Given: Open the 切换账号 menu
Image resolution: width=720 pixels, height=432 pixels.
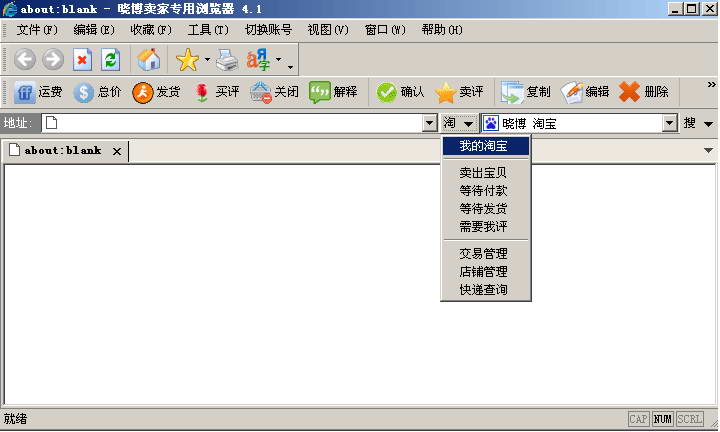Looking at the screenshot, I should point(269,30).
